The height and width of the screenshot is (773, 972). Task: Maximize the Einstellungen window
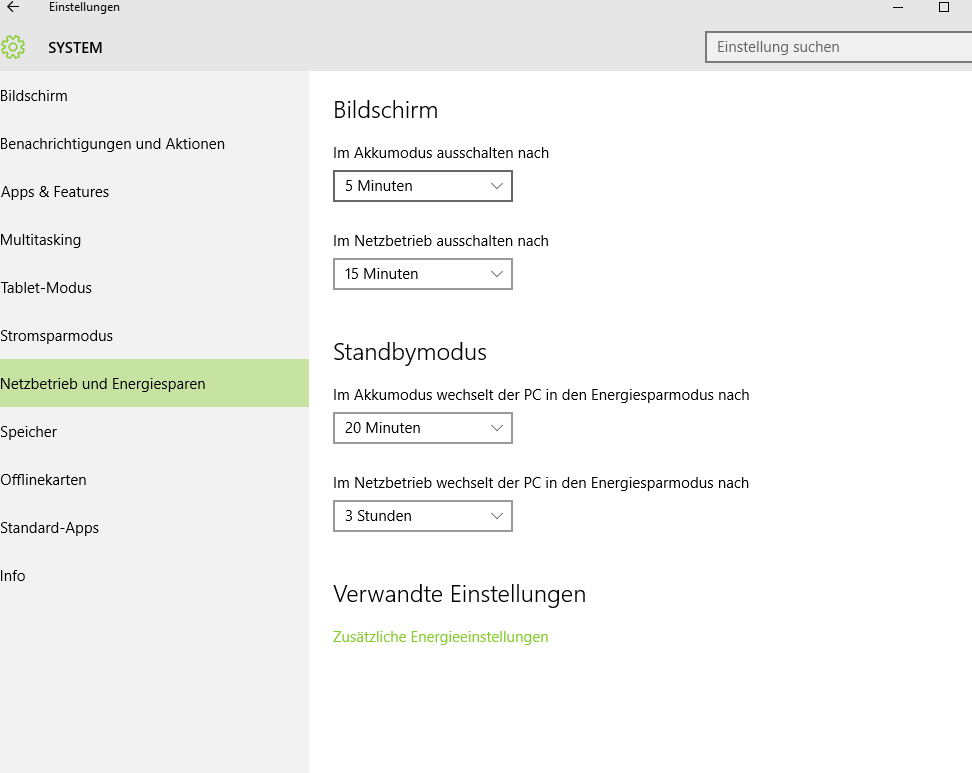[x=943, y=7]
